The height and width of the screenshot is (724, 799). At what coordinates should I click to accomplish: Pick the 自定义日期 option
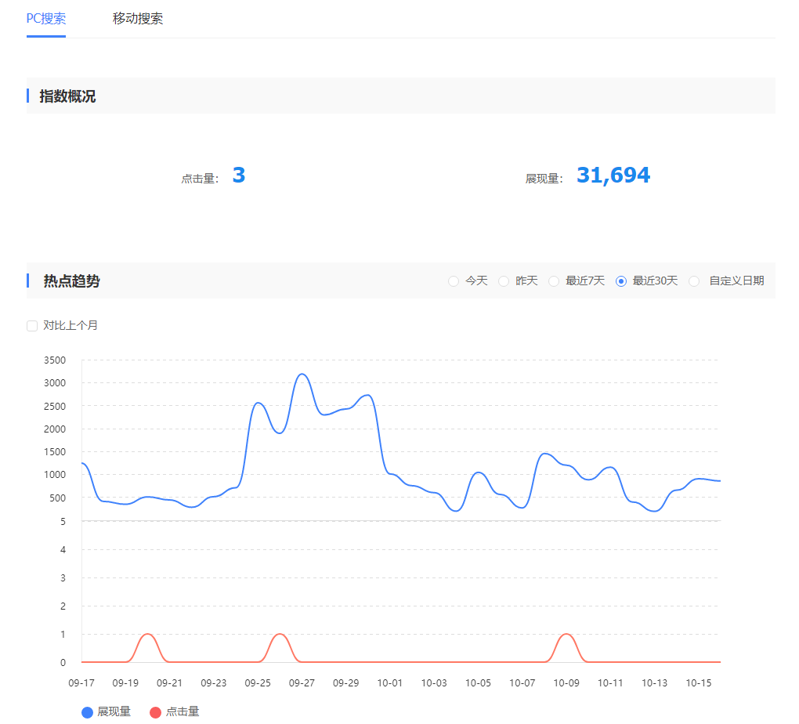(x=694, y=281)
